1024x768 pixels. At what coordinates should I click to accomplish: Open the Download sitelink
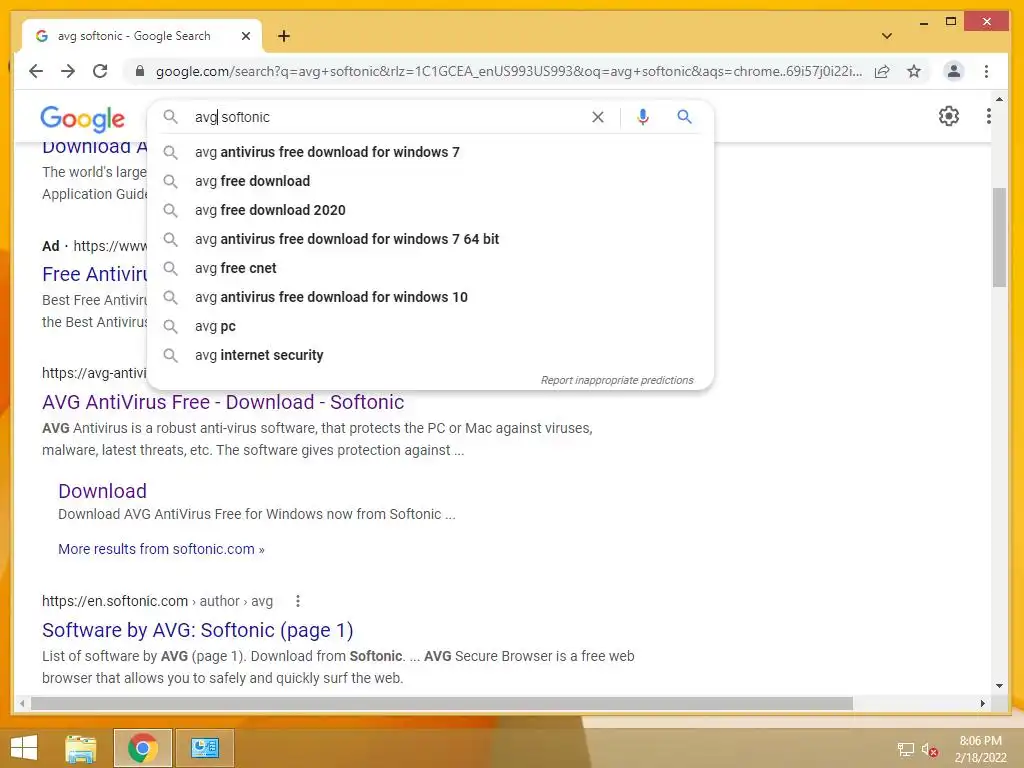click(x=103, y=491)
